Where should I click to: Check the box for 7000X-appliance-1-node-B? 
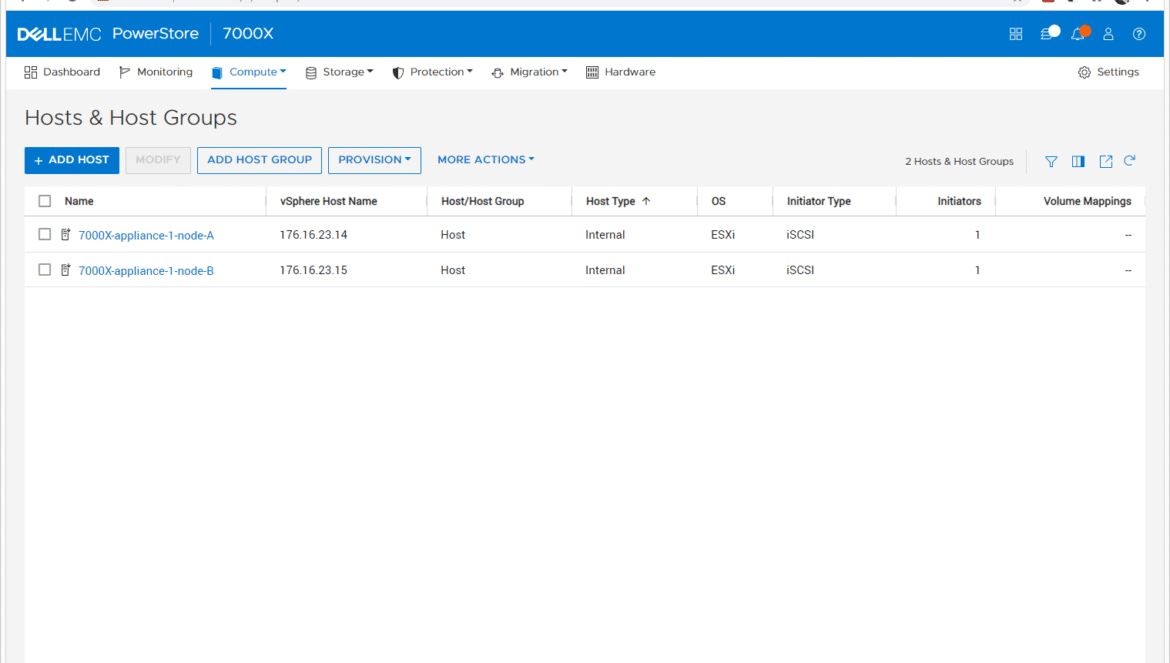pos(45,269)
